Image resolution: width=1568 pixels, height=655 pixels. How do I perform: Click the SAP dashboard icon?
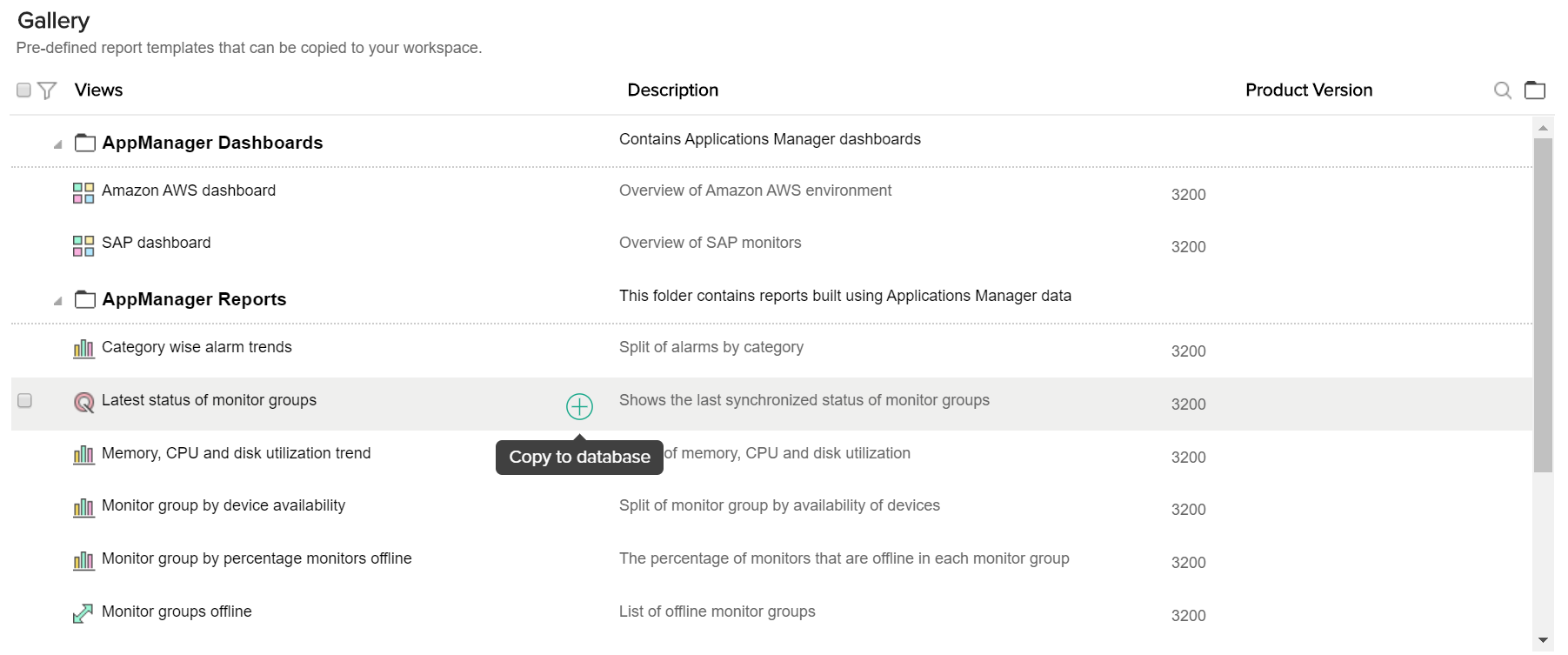(83, 246)
